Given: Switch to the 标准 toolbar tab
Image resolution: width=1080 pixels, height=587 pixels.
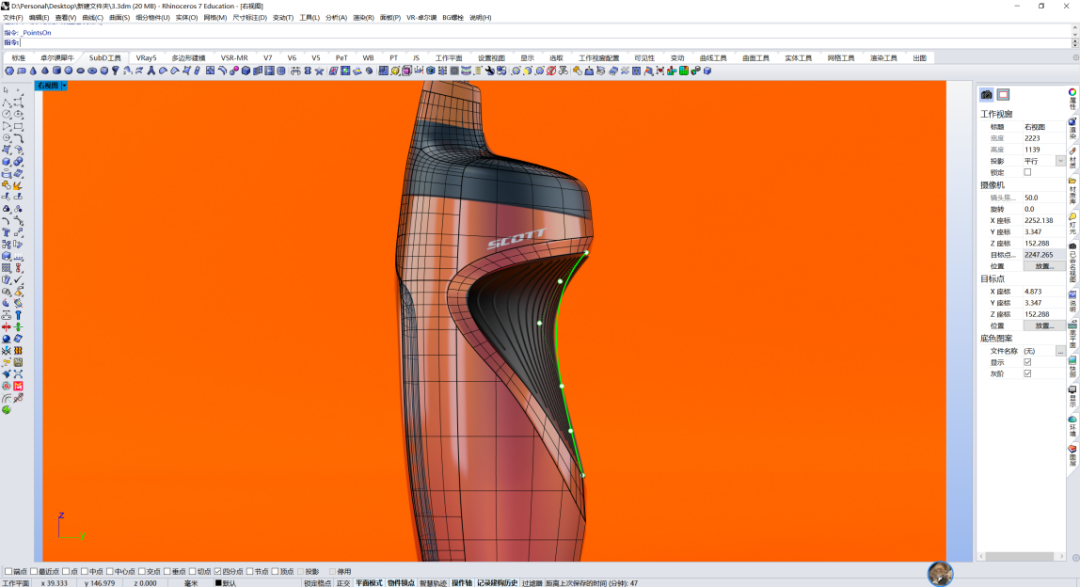Looking at the screenshot, I should tap(19, 58).
